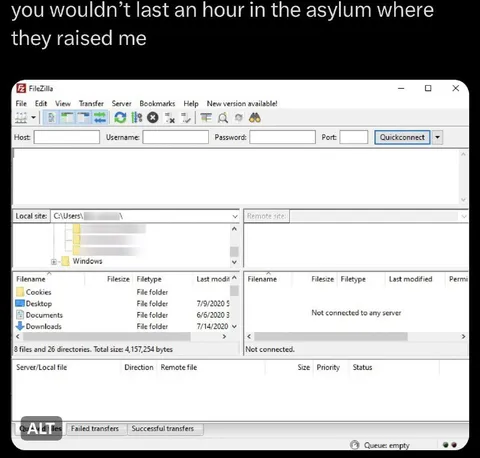Sort remote files by Filename
The height and width of the screenshot is (458, 480).
262,279
